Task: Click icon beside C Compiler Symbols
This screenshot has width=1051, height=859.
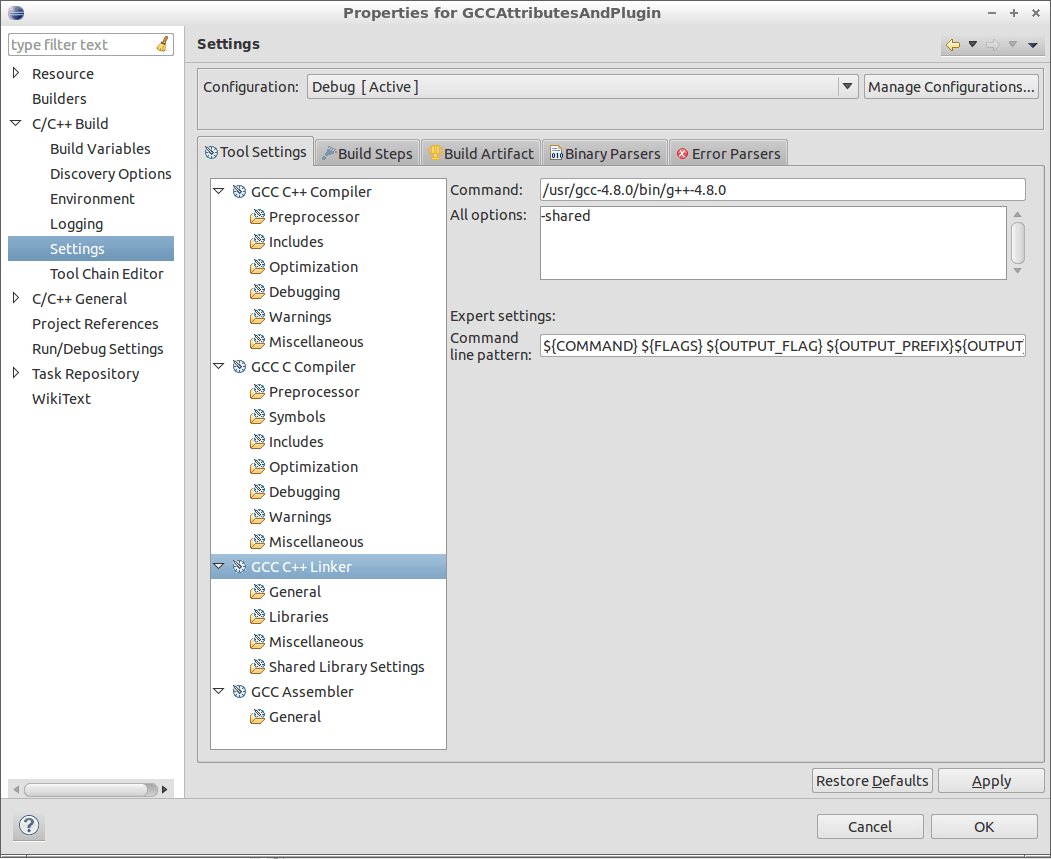Action: click(257, 417)
